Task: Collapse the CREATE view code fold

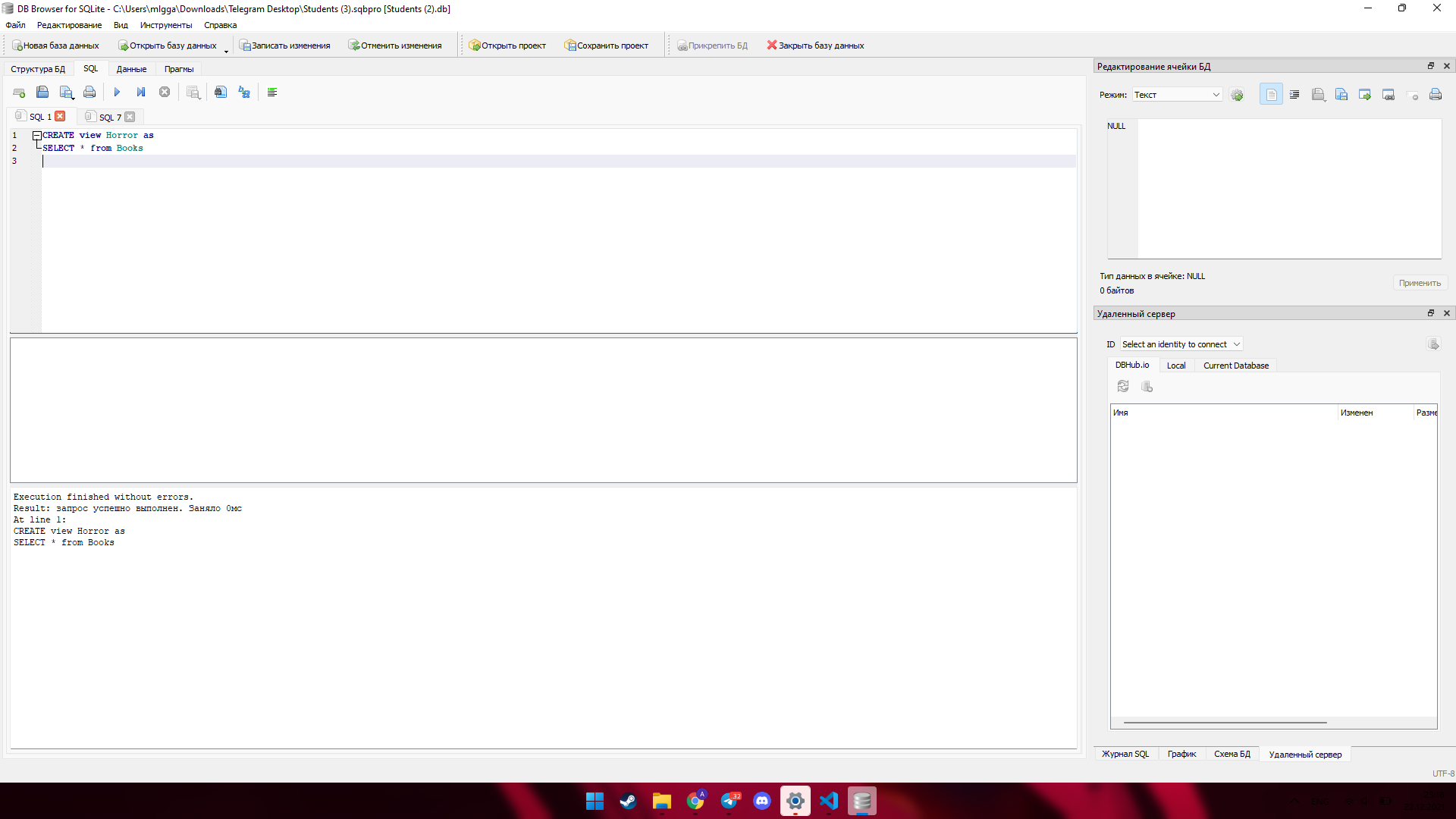Action: coord(36,136)
